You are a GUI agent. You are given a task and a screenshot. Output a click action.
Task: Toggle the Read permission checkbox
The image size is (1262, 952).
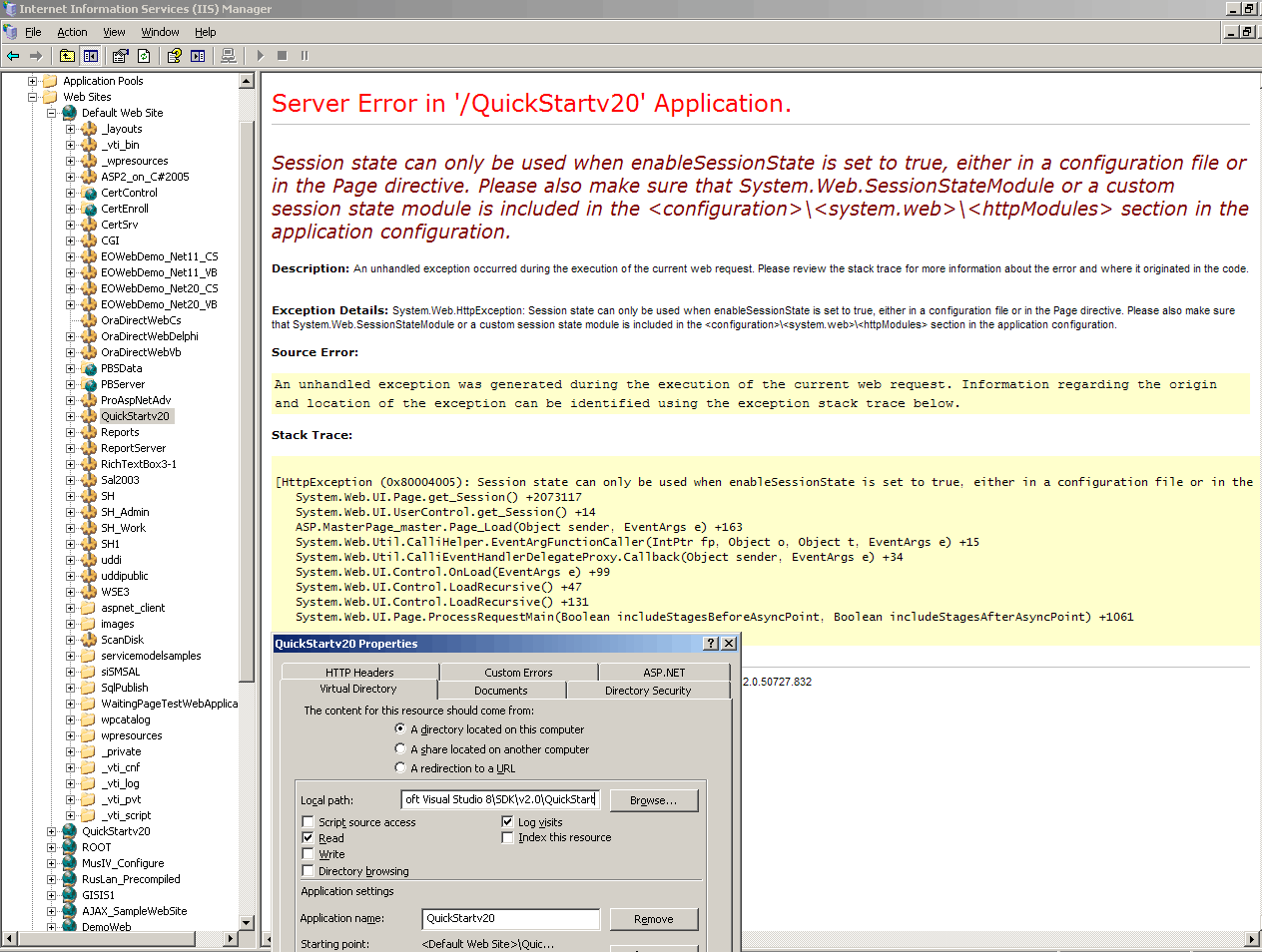(x=308, y=837)
